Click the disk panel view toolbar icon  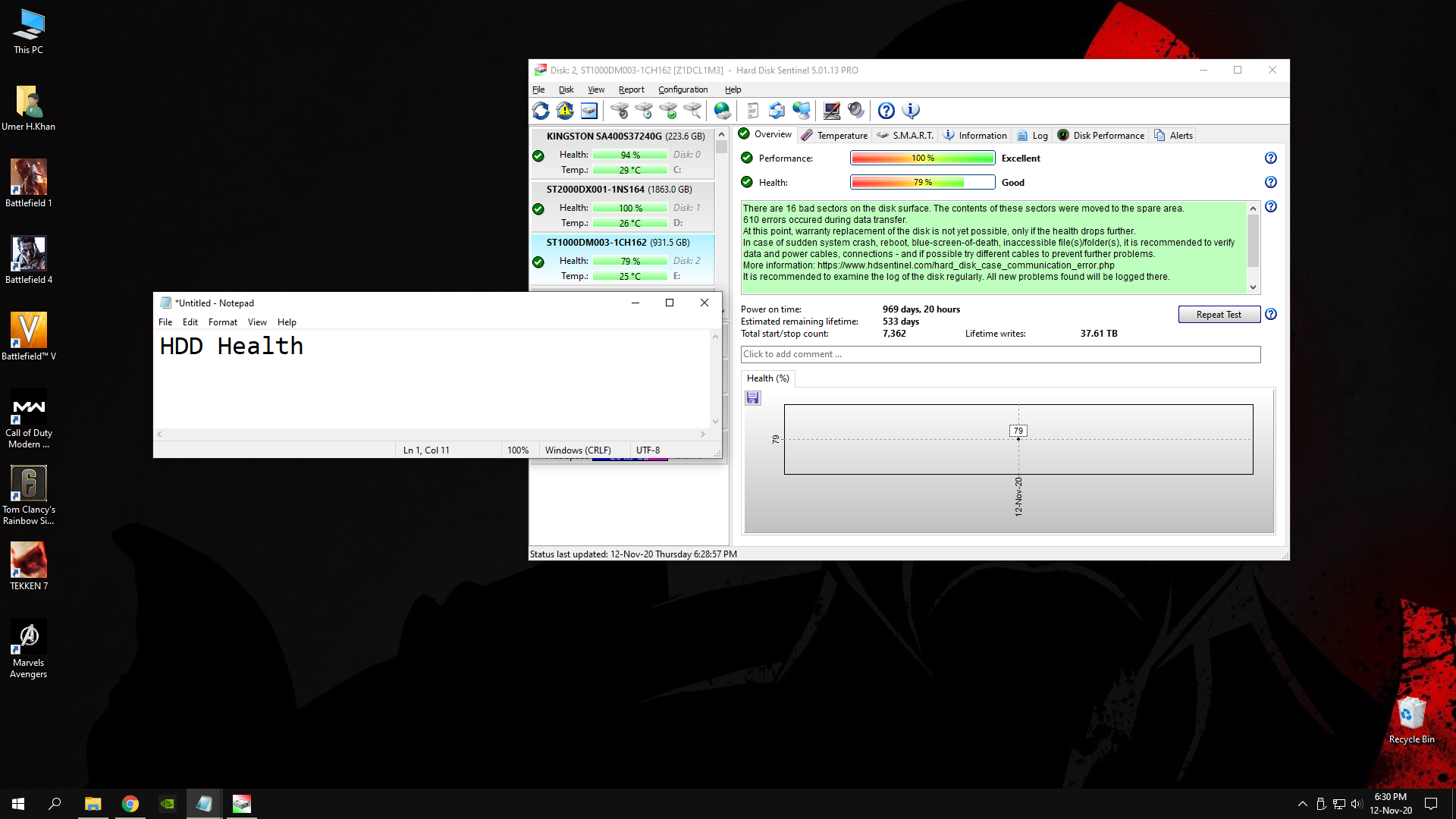[x=589, y=111]
